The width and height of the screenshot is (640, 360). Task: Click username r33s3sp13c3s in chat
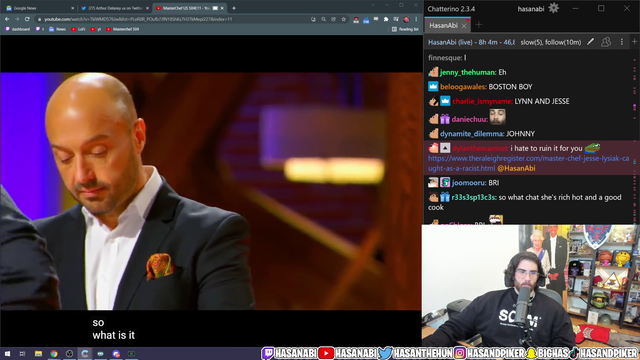point(474,198)
